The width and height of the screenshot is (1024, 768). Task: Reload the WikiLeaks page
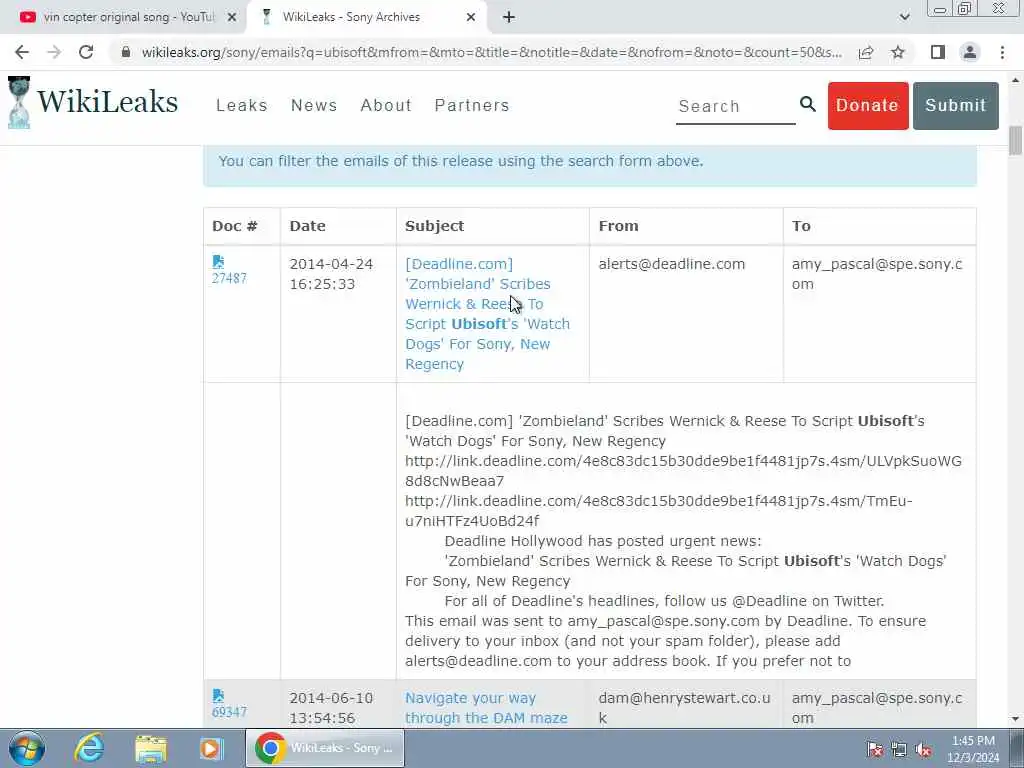tap(86, 52)
